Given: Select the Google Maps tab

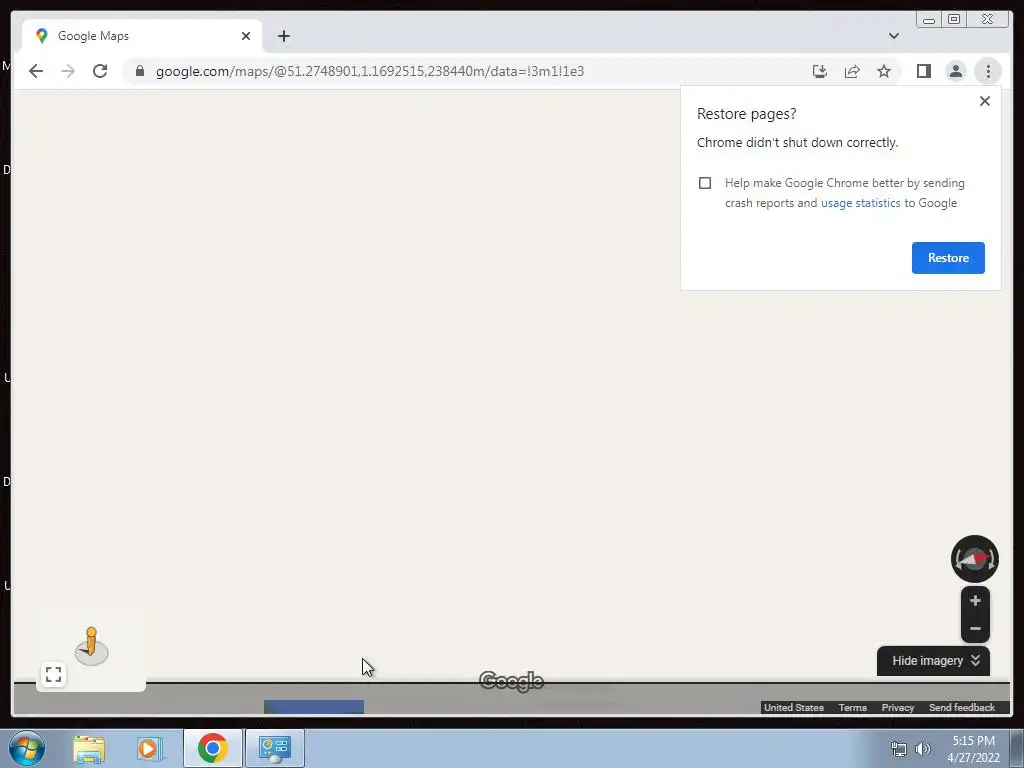Looking at the screenshot, I should (142, 36).
